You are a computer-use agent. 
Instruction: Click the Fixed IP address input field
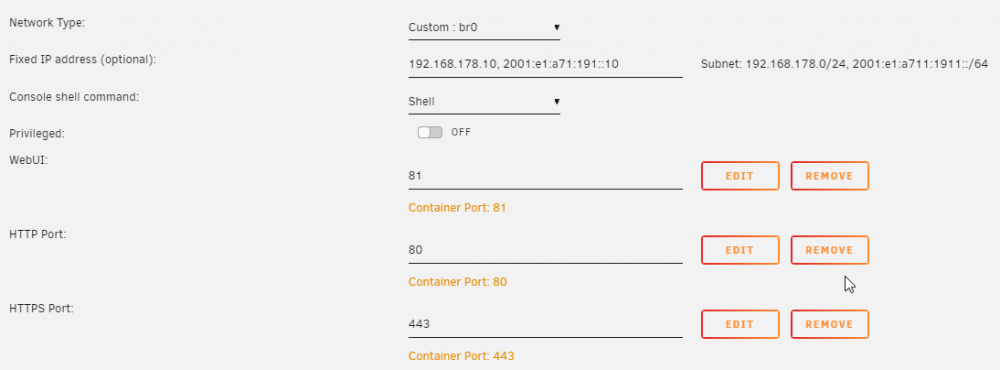(x=545, y=64)
